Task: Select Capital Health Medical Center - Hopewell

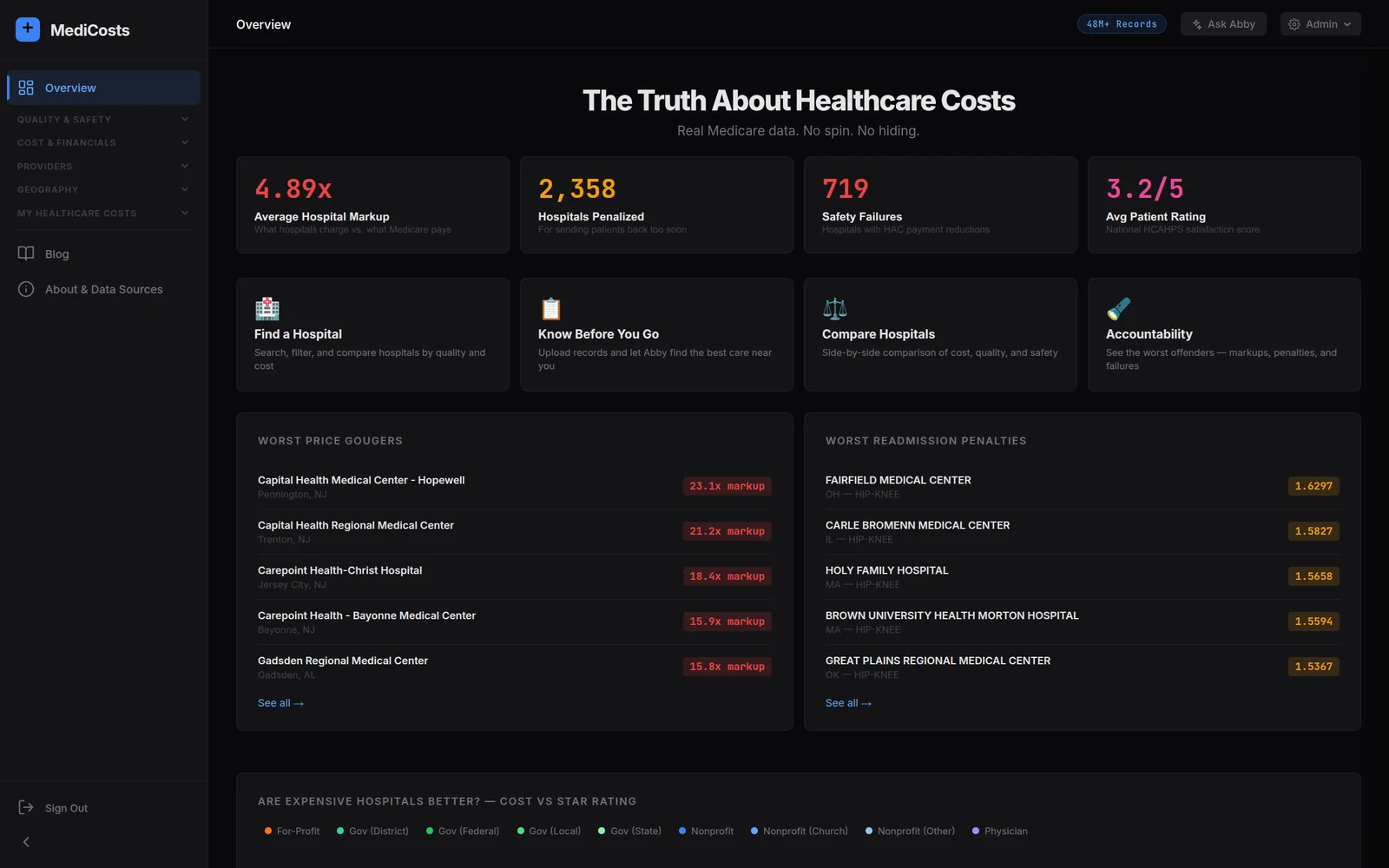Action: coord(514,486)
